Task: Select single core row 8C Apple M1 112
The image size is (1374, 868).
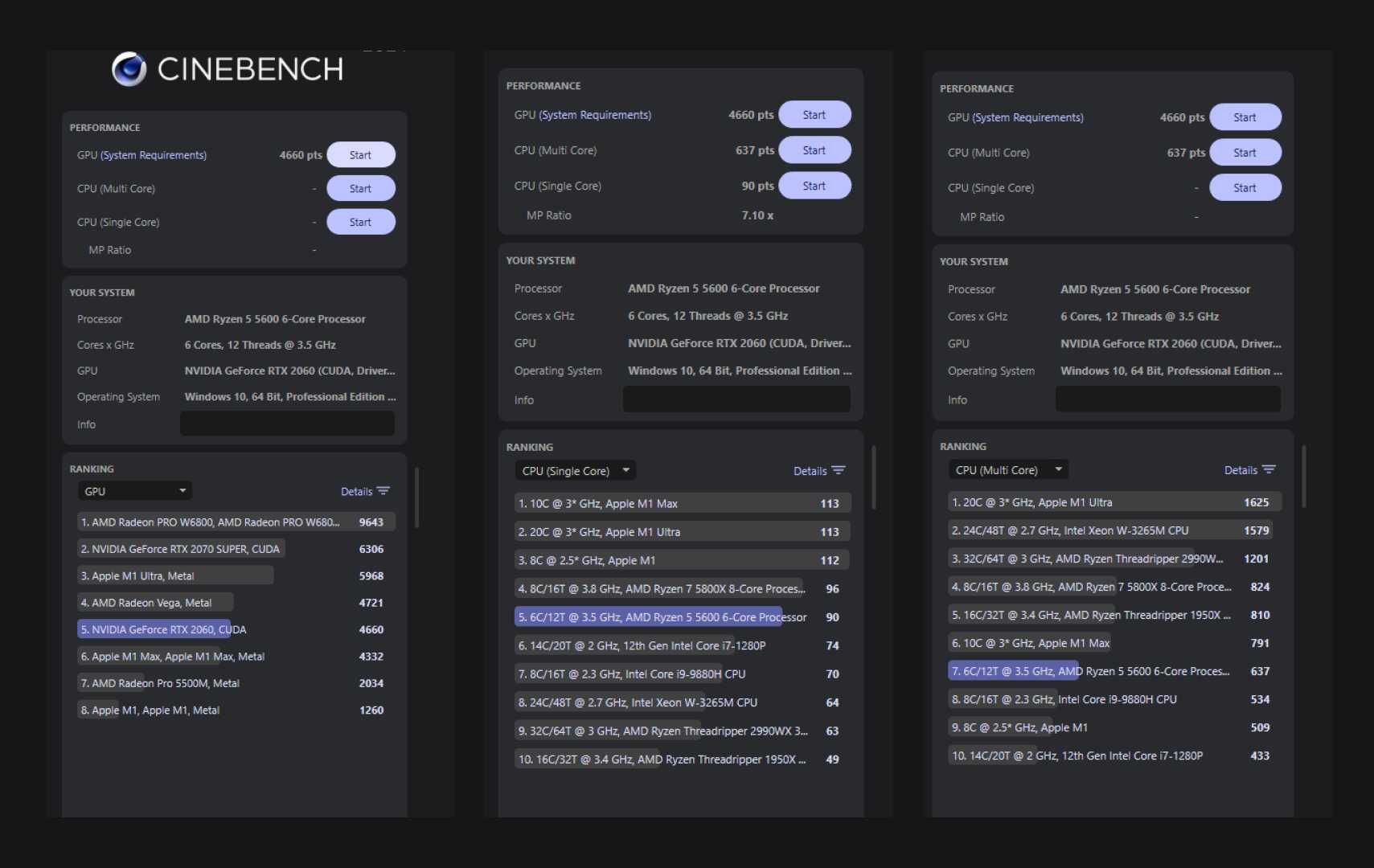Action: tap(683, 560)
